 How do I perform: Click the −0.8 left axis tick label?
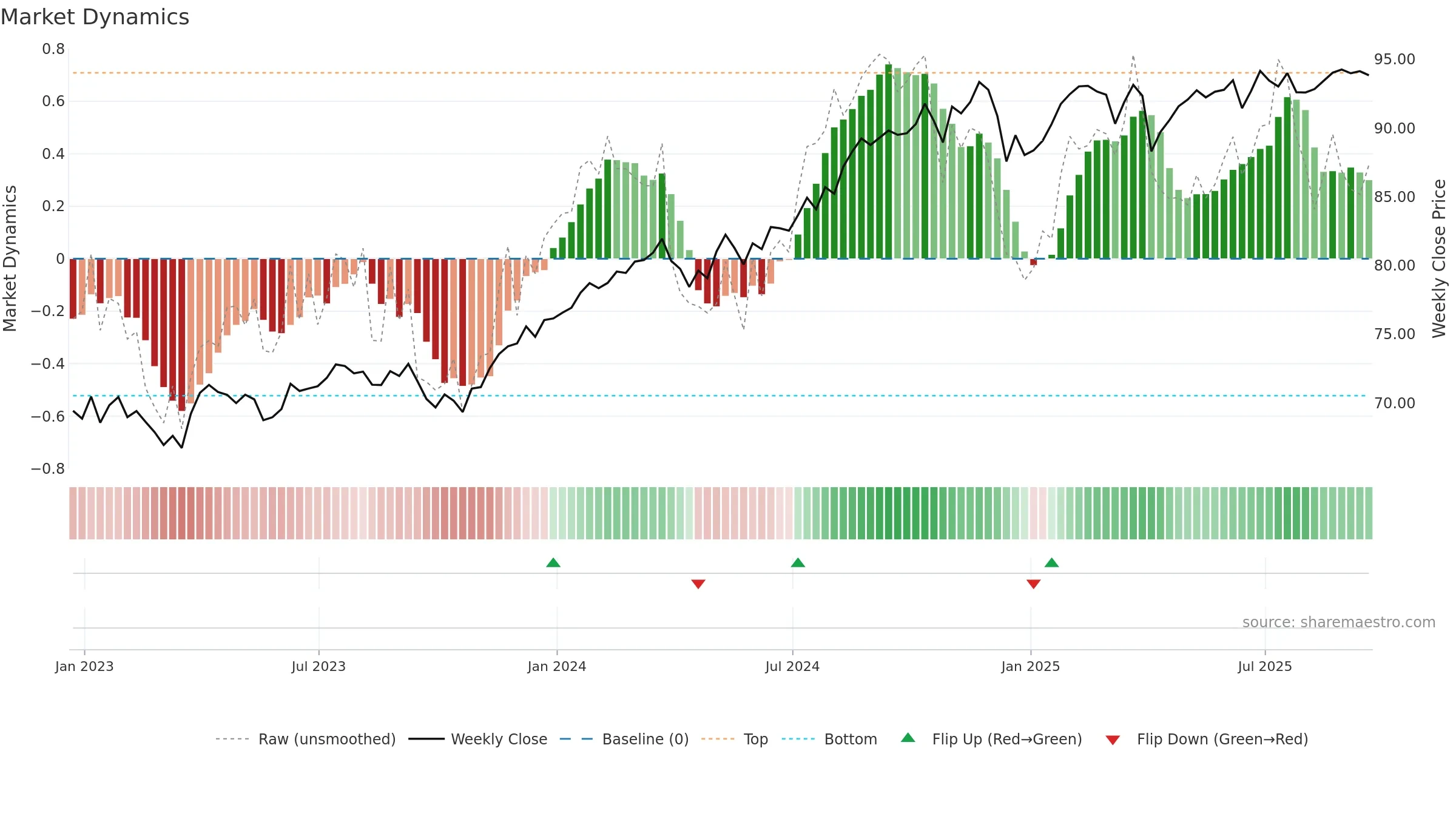tap(48, 468)
